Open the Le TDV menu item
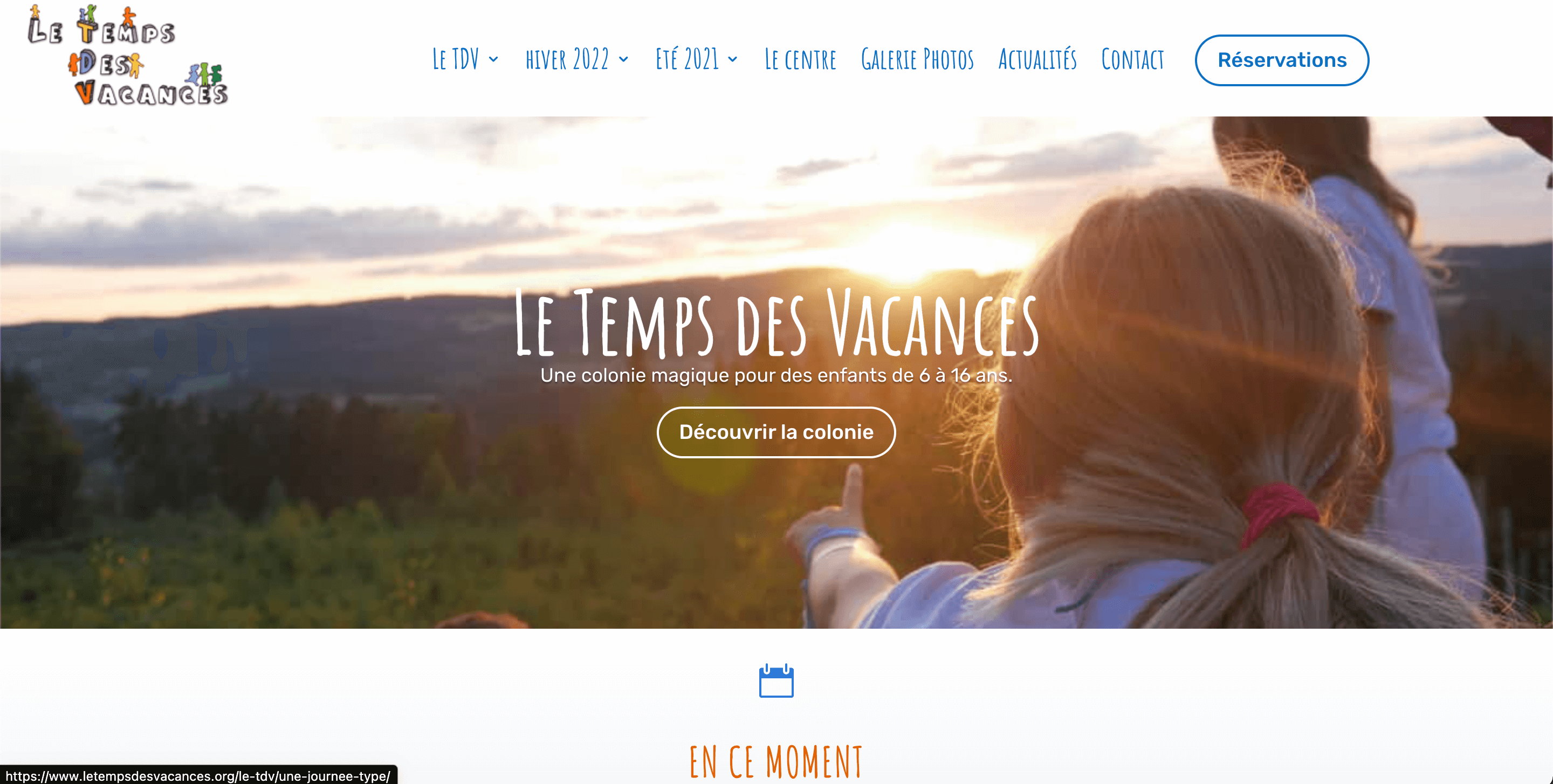This screenshot has width=1553, height=784. (456, 59)
